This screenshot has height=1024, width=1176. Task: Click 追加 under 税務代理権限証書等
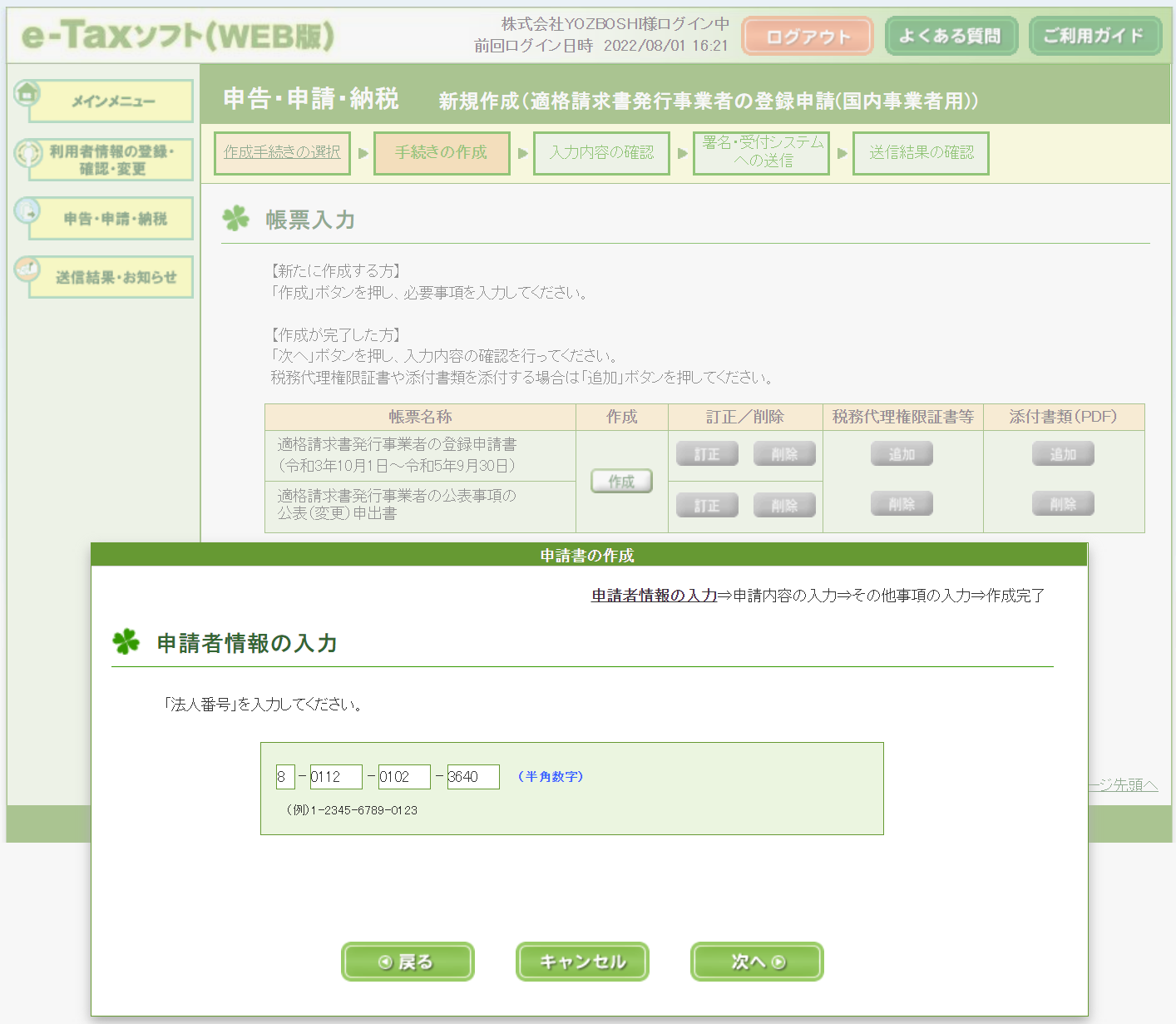click(x=902, y=454)
